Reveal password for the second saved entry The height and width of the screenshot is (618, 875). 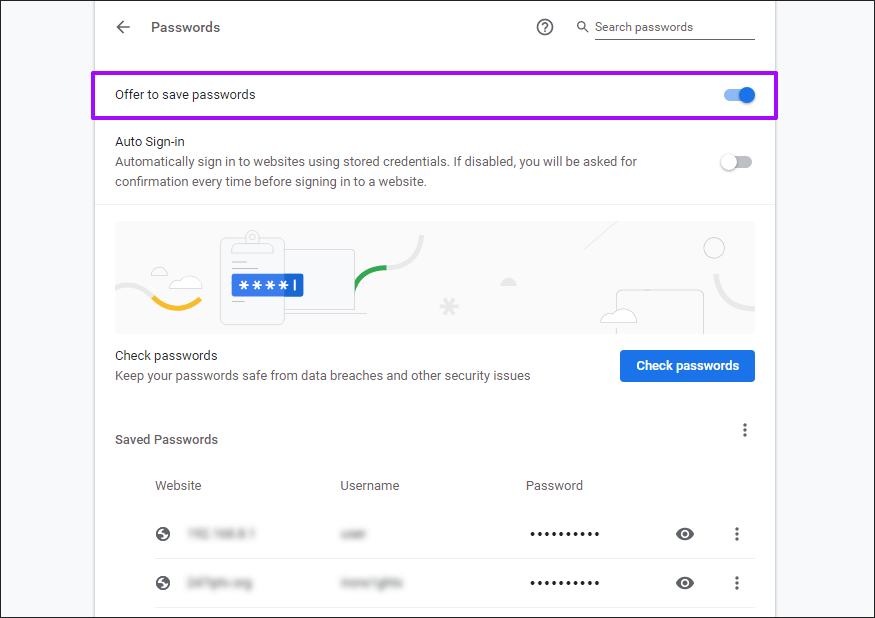click(x=685, y=583)
